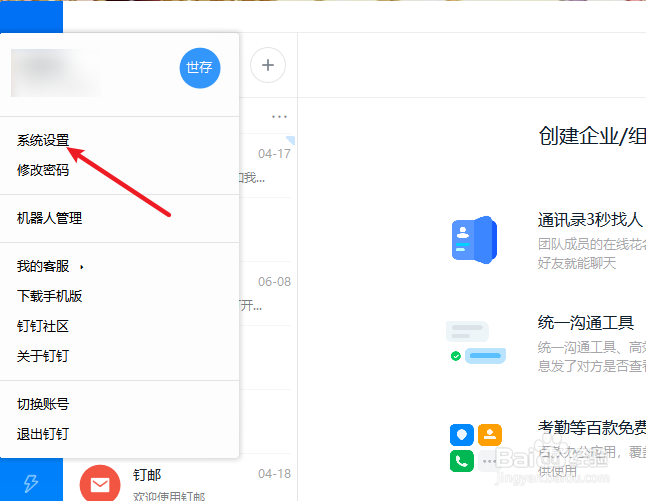Open the three-dot more options

pyautogui.click(x=279, y=117)
